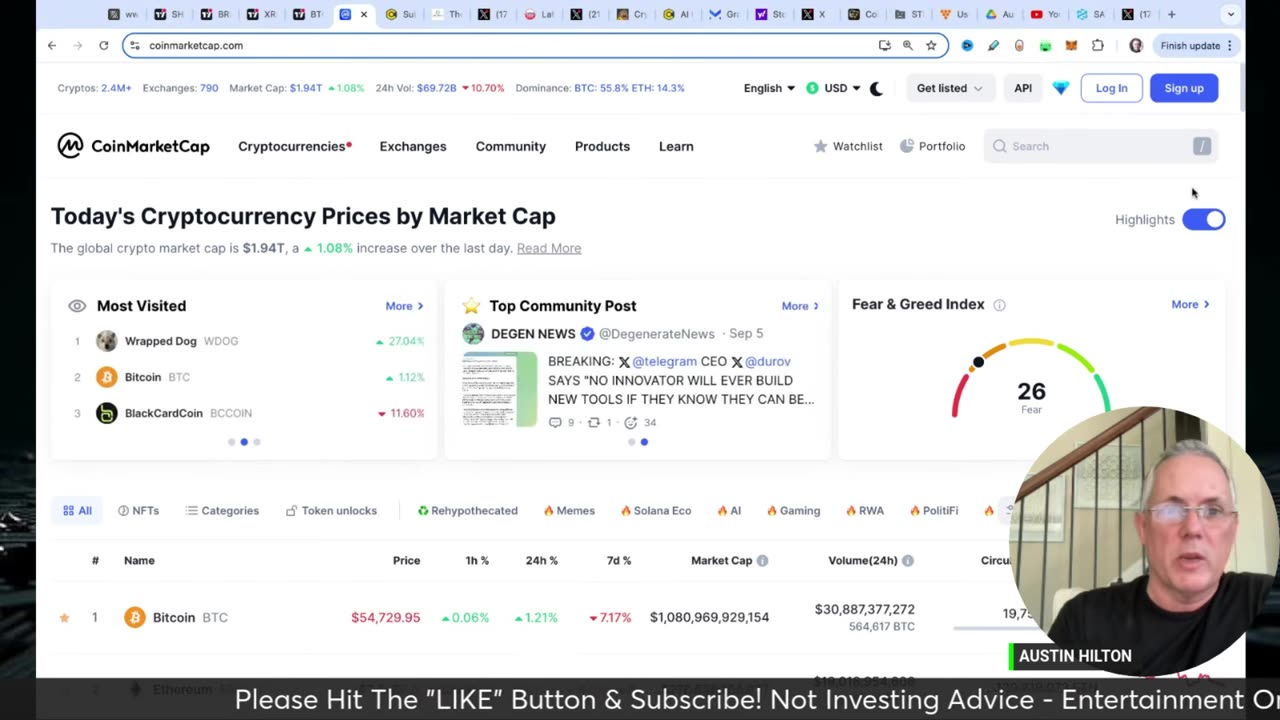
Task: Click the DEGEN NEWS avatar
Action: [473, 333]
